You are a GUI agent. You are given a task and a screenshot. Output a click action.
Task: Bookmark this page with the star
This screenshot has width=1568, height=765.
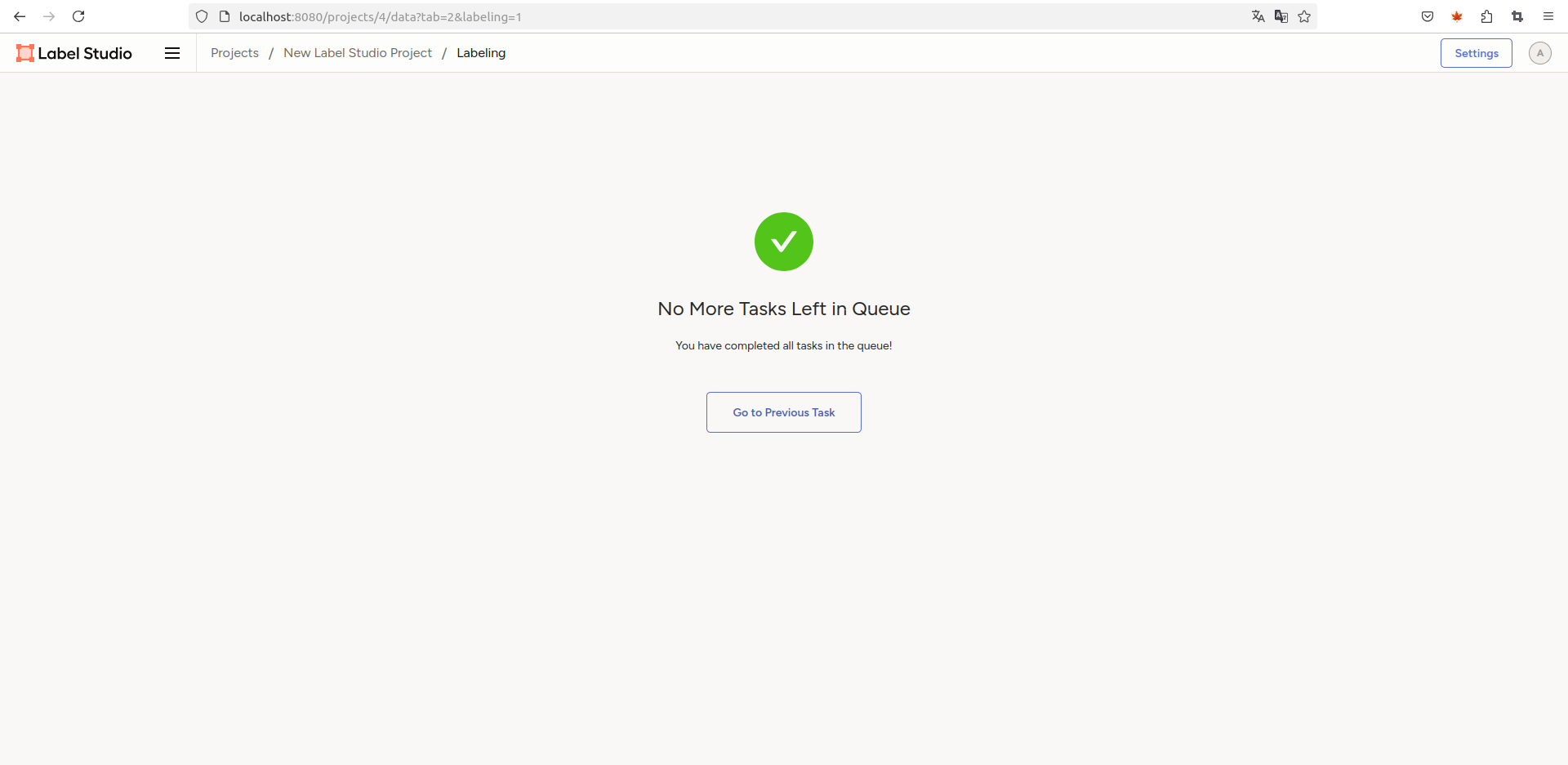[1304, 16]
